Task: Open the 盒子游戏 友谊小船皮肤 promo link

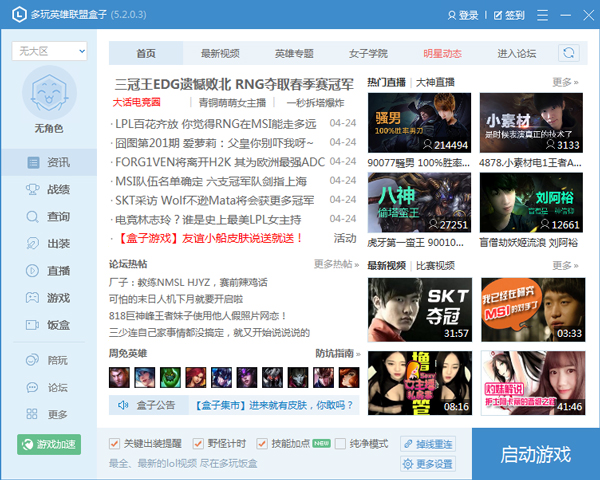Action: (209, 238)
